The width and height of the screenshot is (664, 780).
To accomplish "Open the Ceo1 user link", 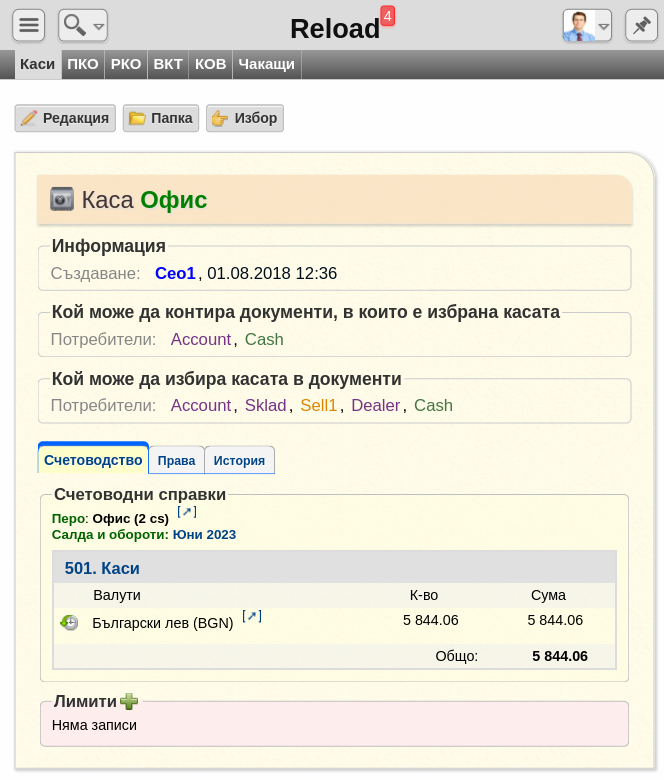I will pyautogui.click(x=175, y=273).
